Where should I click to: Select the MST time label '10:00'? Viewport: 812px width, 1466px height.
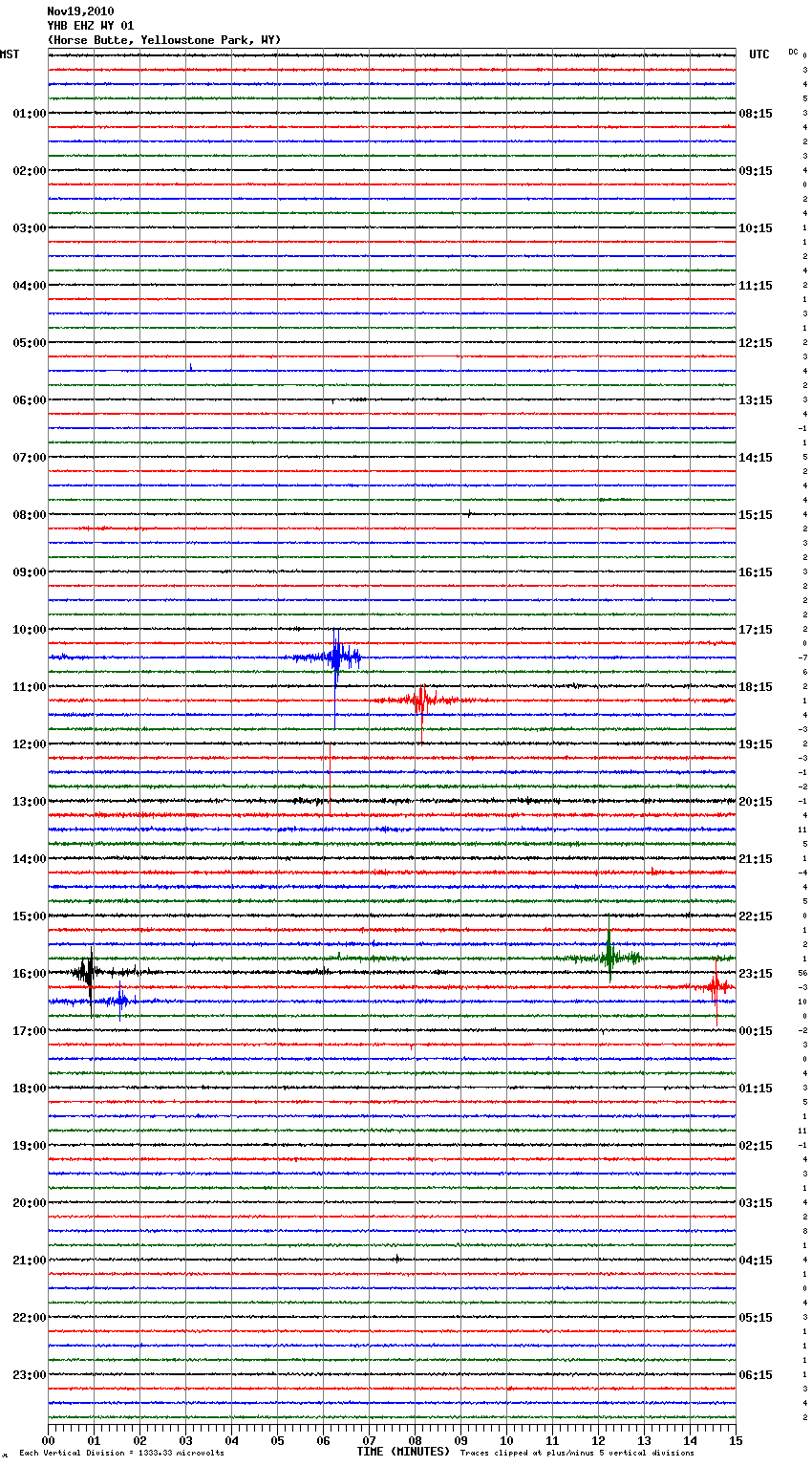30,630
